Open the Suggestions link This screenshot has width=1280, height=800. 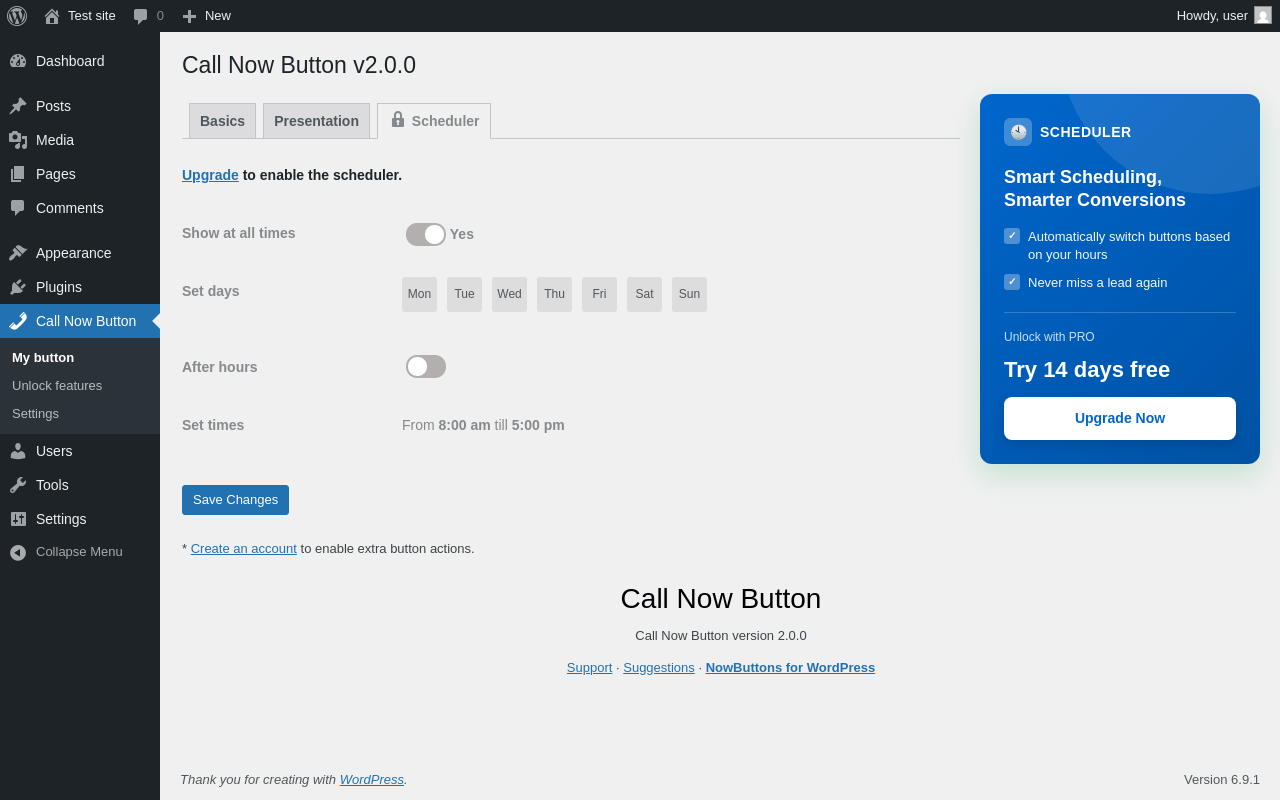coord(659,668)
